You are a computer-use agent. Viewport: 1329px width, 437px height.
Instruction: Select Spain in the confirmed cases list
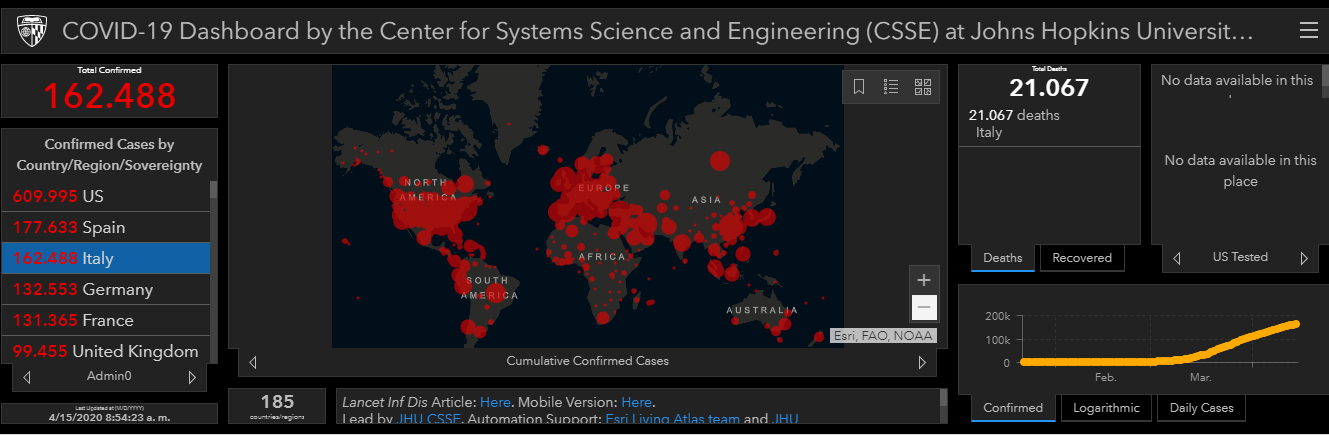coord(105,227)
